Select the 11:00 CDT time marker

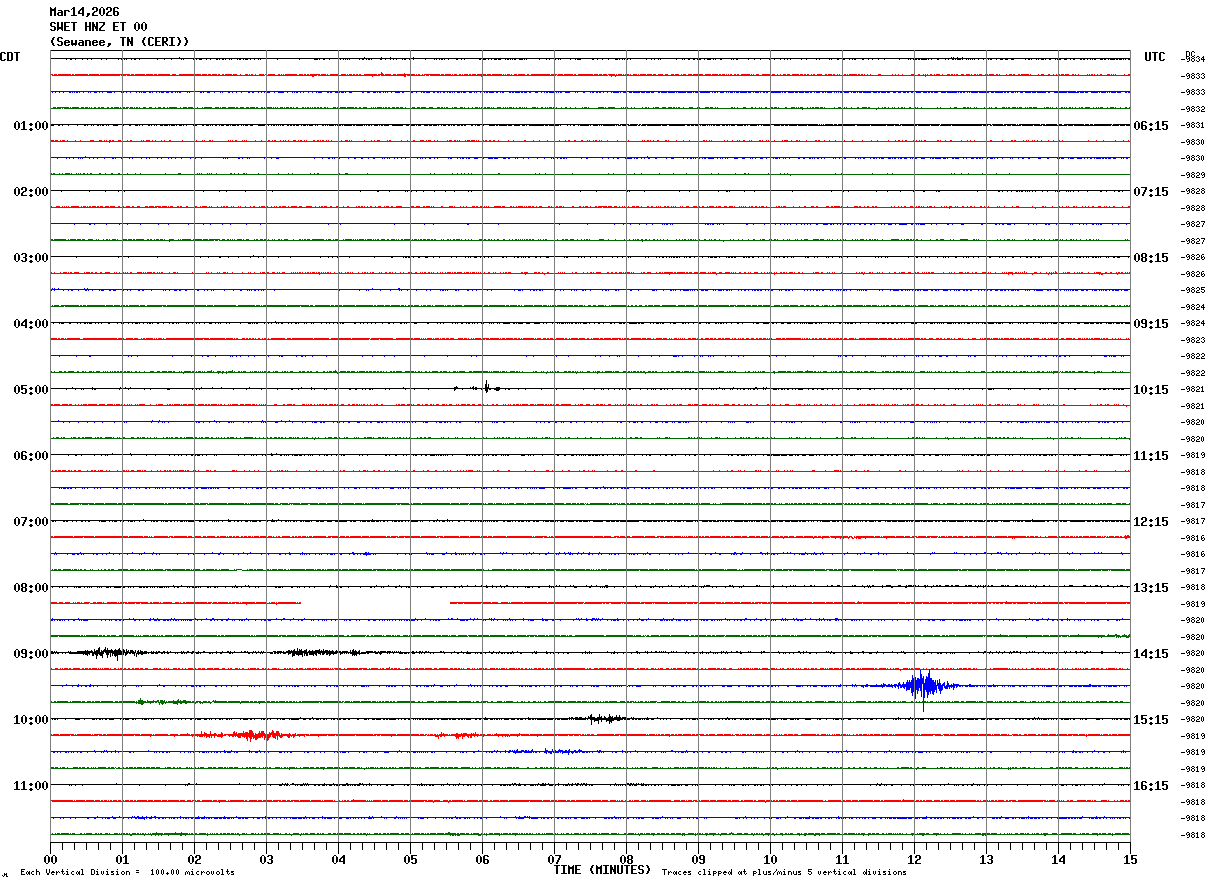tap(30, 786)
